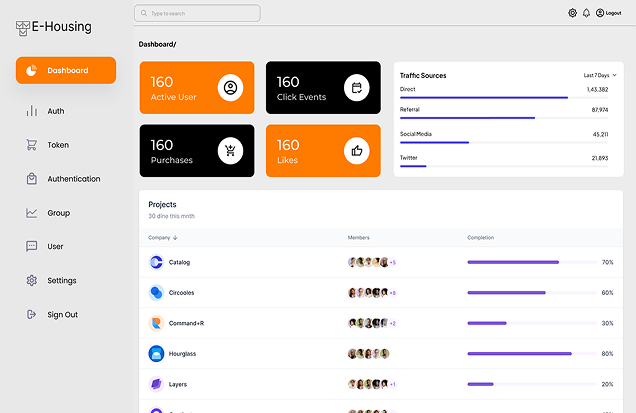This screenshot has width=636, height=413.
Task: Click the Hourglass company logo icon
Action: tap(156, 353)
